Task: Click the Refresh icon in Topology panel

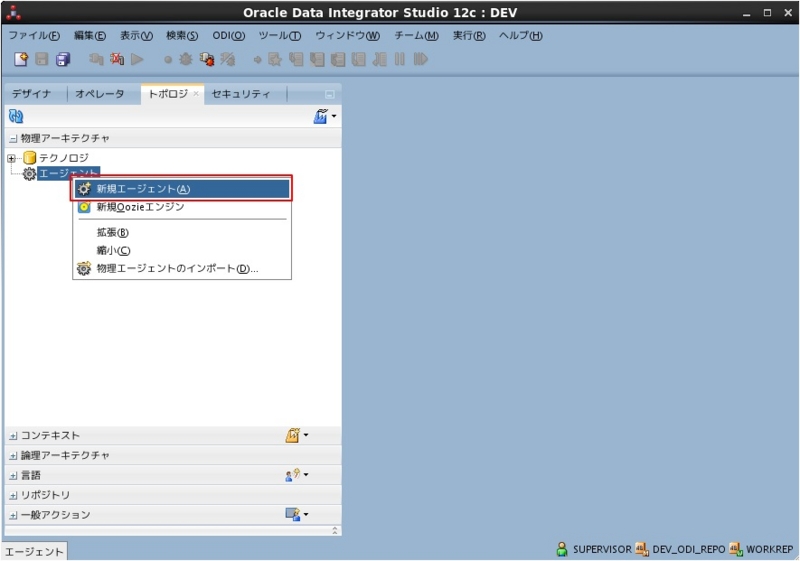Action: click(x=16, y=116)
